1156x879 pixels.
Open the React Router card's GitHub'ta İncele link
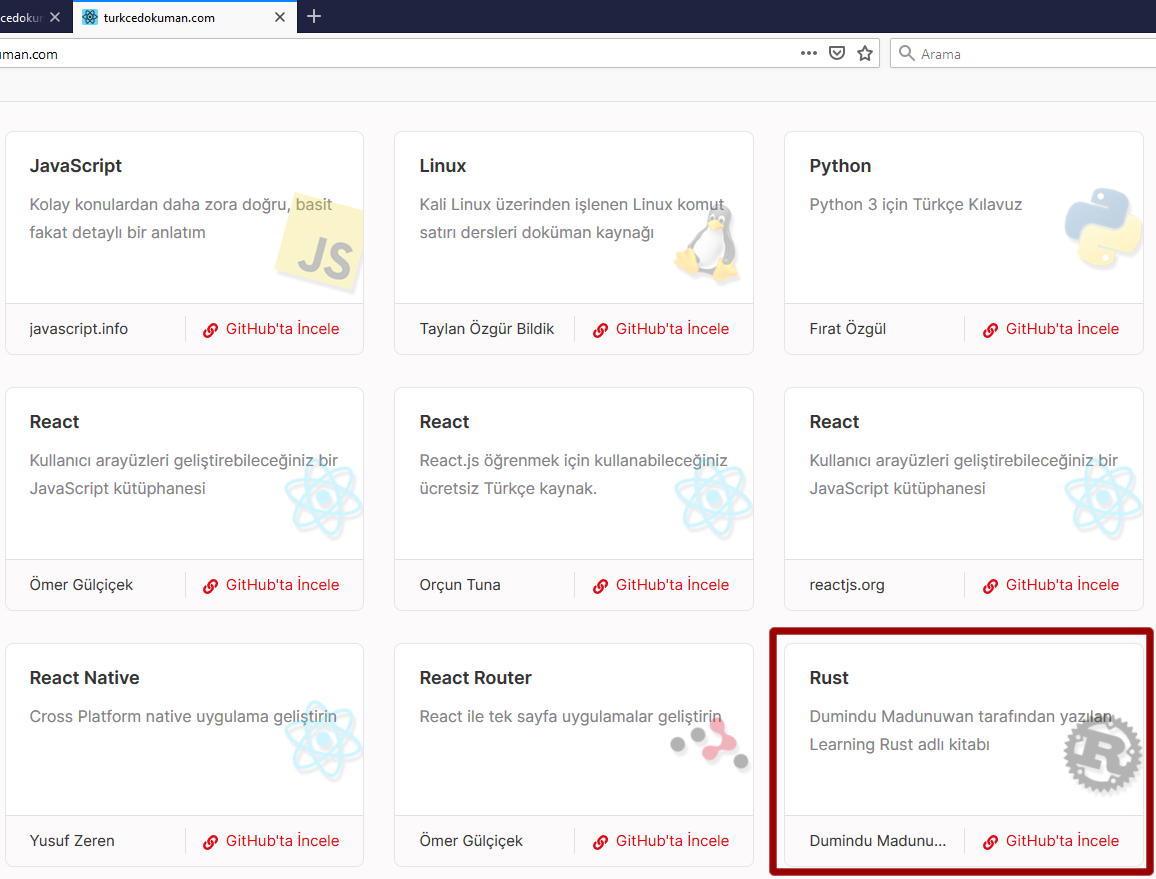[661, 841]
